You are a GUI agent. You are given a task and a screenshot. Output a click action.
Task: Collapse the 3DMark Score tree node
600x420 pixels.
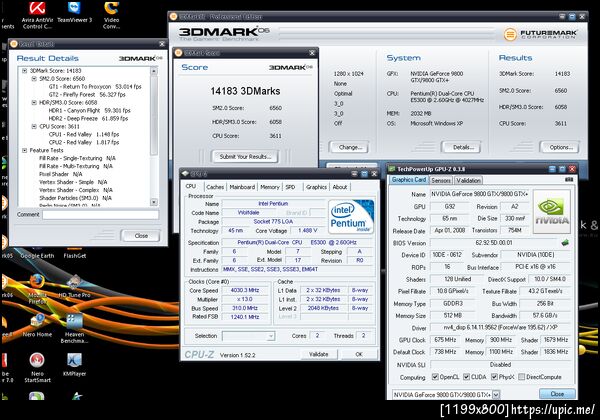pyautogui.click(x=24, y=71)
